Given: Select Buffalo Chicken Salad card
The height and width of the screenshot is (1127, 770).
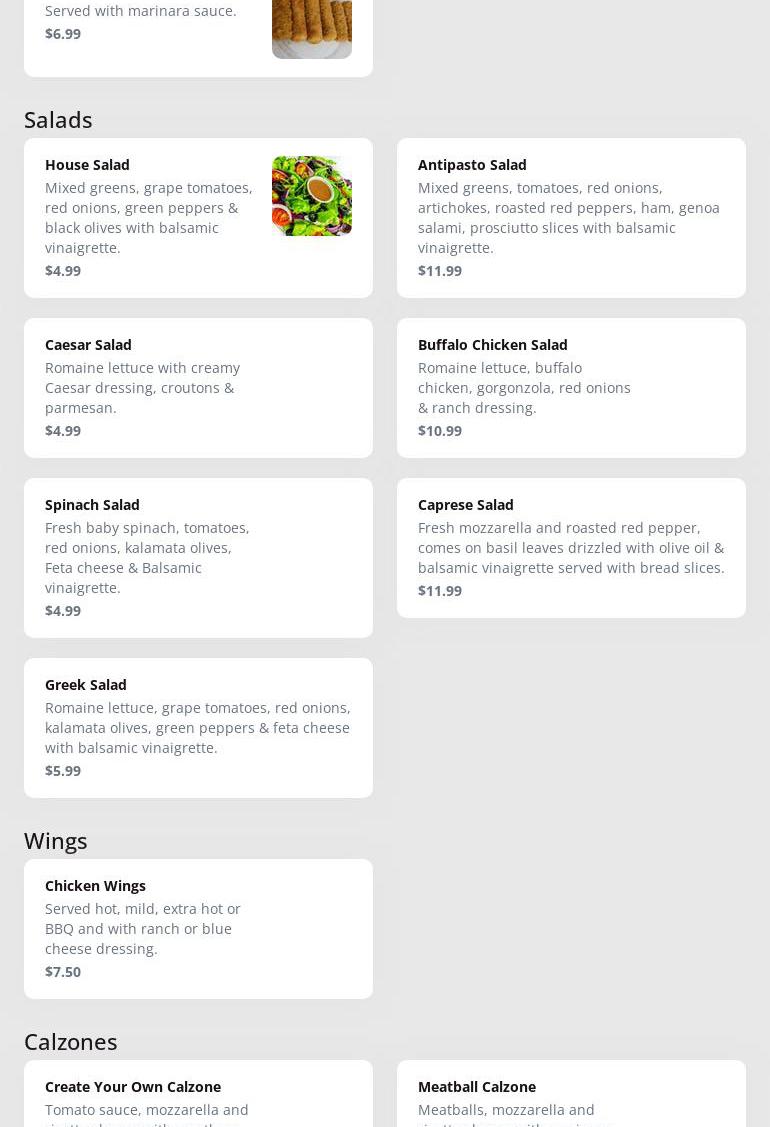Looking at the screenshot, I should [572, 388].
